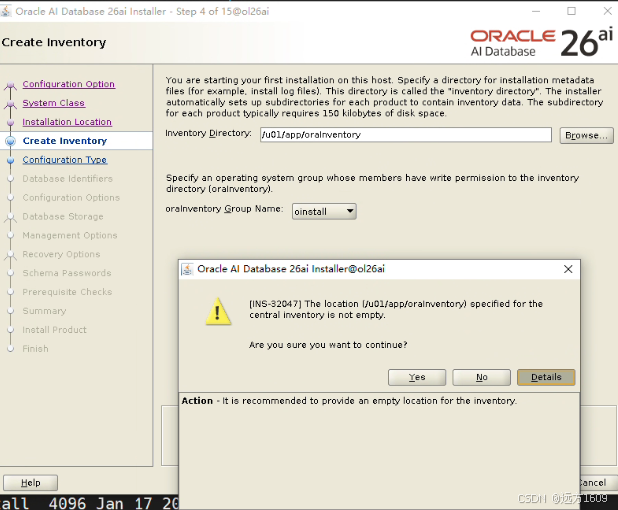The image size is (618, 510).
Task: Minimize the Oracle installer window
Action: (536, 11)
